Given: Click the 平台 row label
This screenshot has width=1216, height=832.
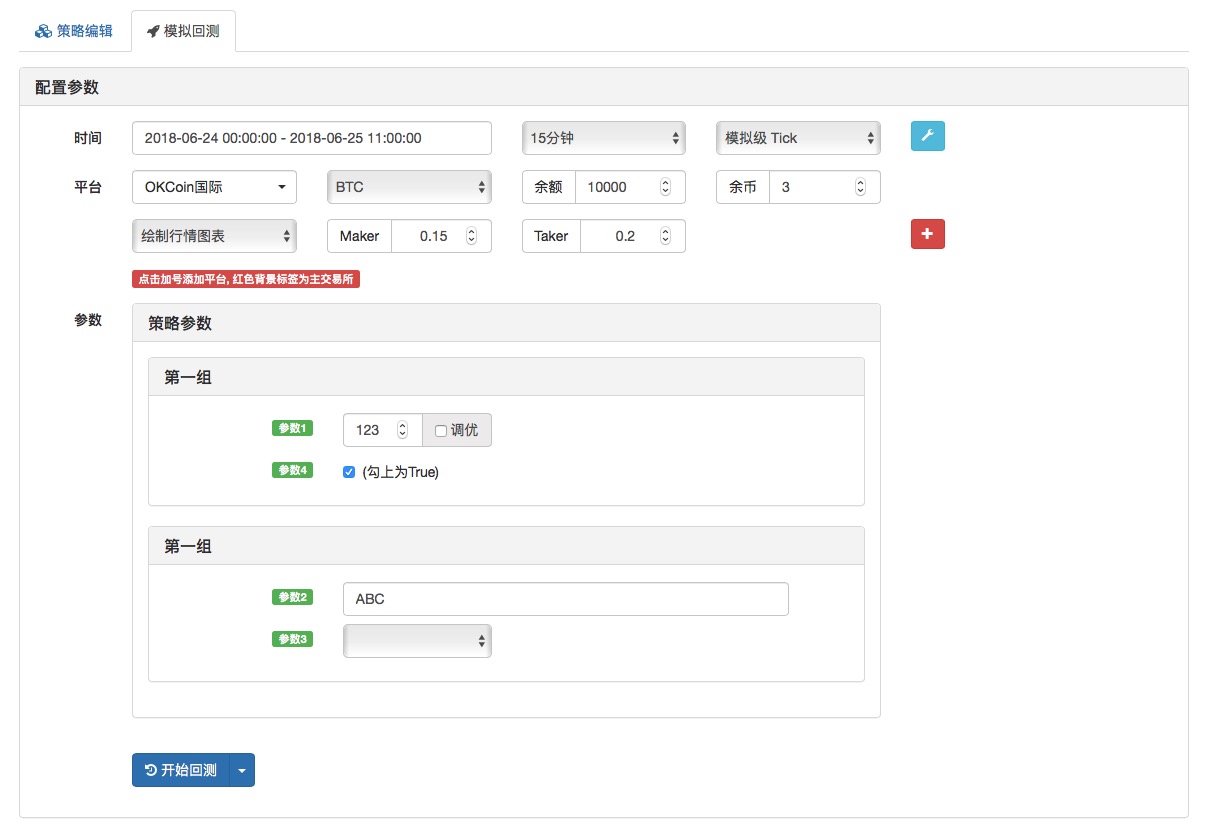Looking at the screenshot, I should [88, 187].
